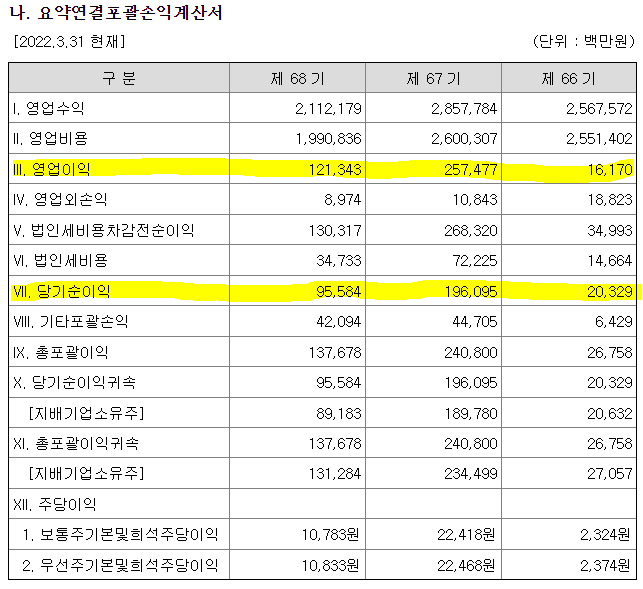Click the highlighted value 121,343
This screenshot has width=643, height=589.
tap(335, 169)
